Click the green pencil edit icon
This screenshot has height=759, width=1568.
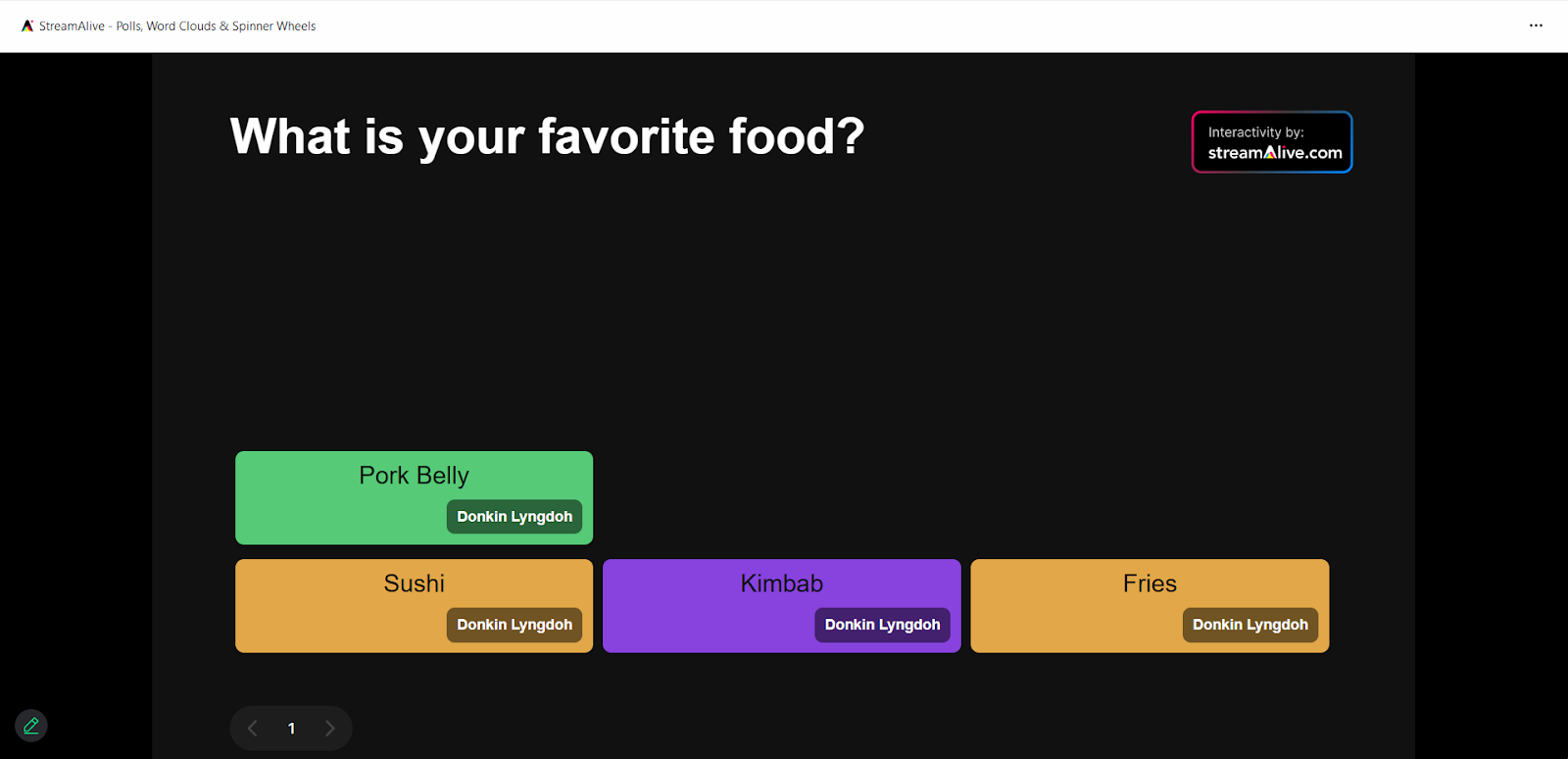point(31,726)
